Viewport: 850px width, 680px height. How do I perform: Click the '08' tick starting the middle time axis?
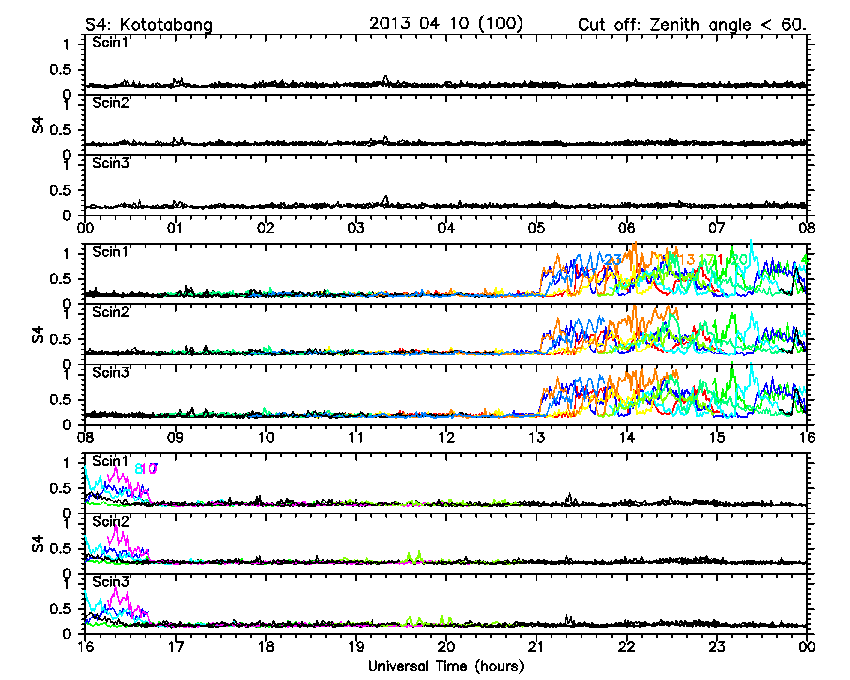click(85, 437)
